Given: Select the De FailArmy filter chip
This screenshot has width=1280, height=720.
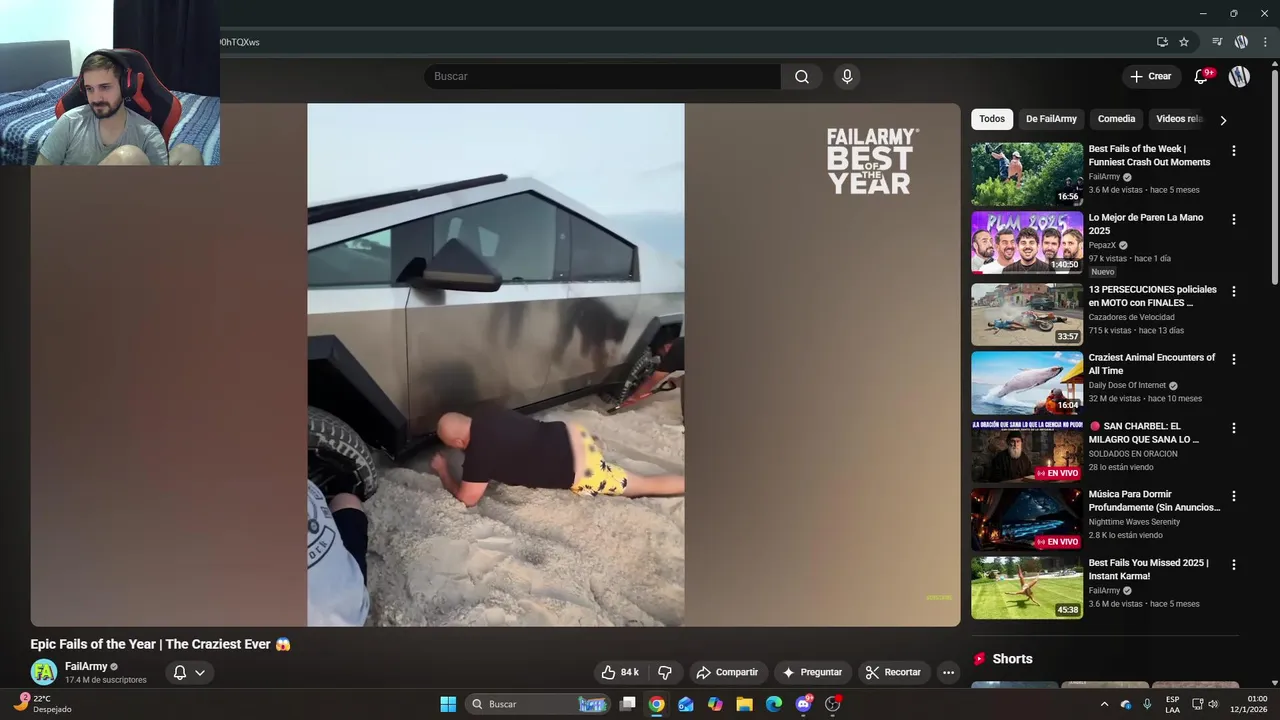Looking at the screenshot, I should [1051, 119].
